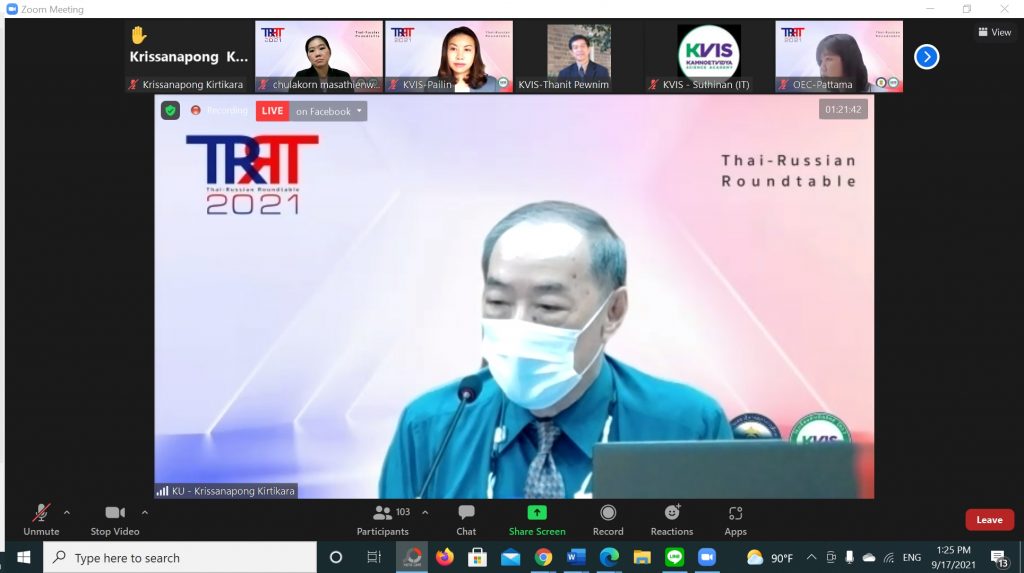Click the green encryption shield icon

click(170, 111)
